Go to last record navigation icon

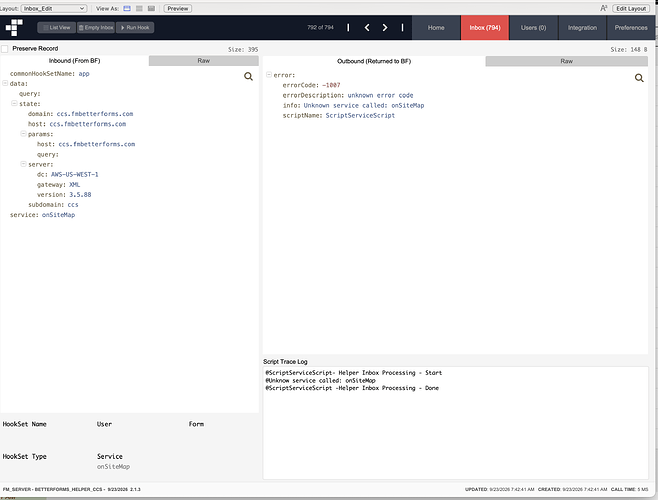[402, 28]
